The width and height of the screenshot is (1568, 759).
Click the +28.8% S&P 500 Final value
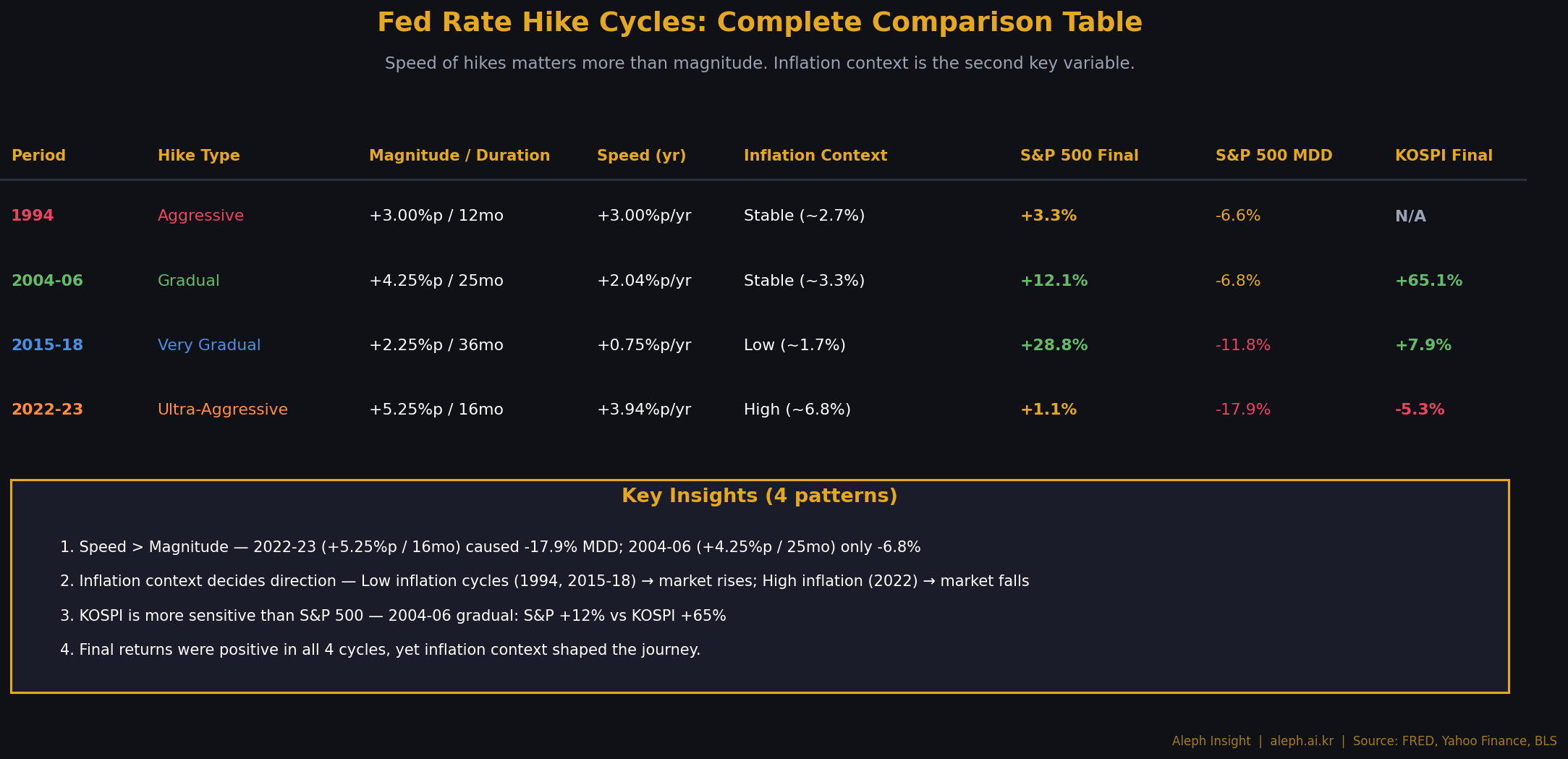pyautogui.click(x=1054, y=345)
